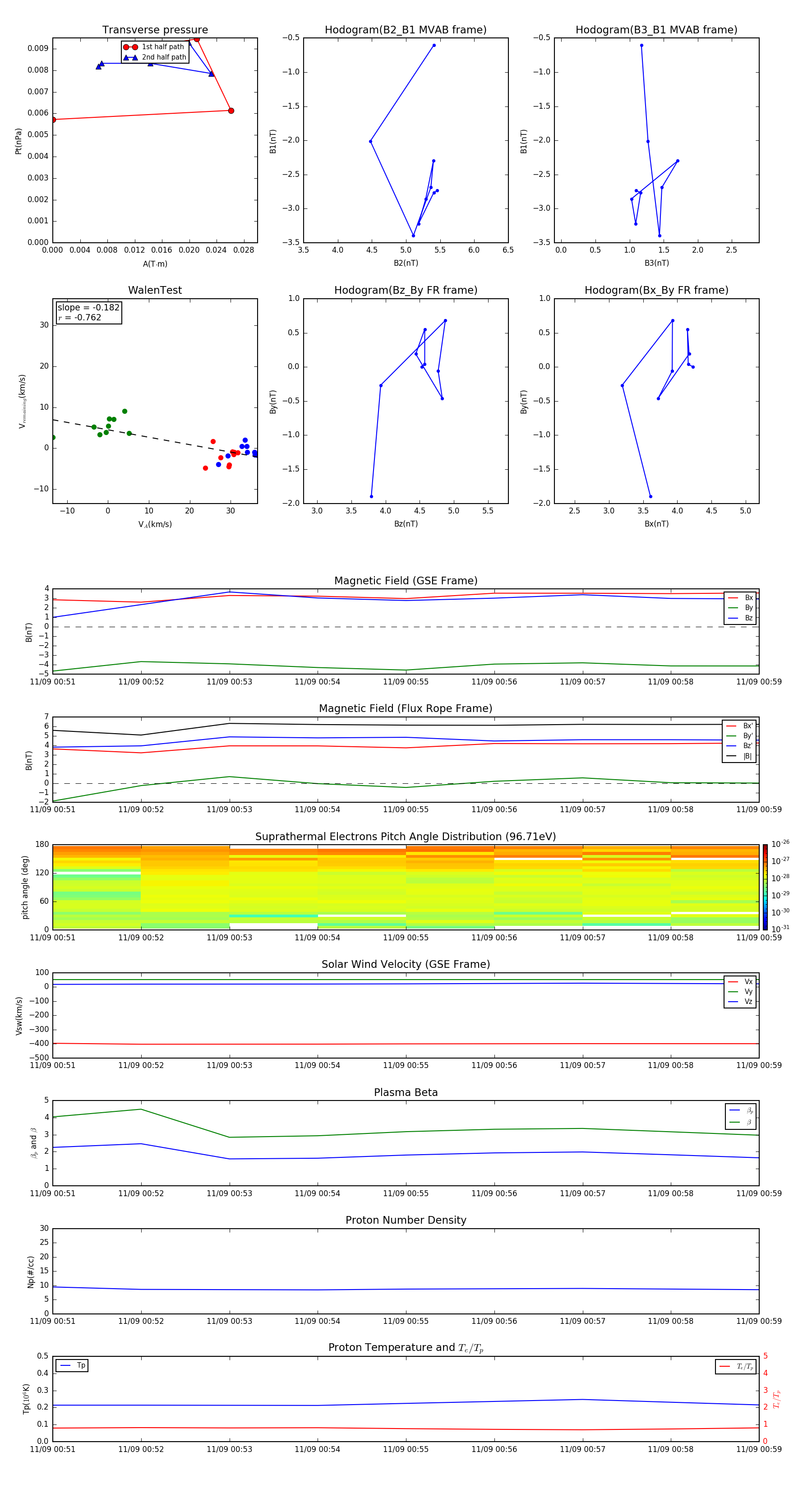812x1489 pixels.
Task: Select the Bz entry in GSE field legend
Action: 740,618
